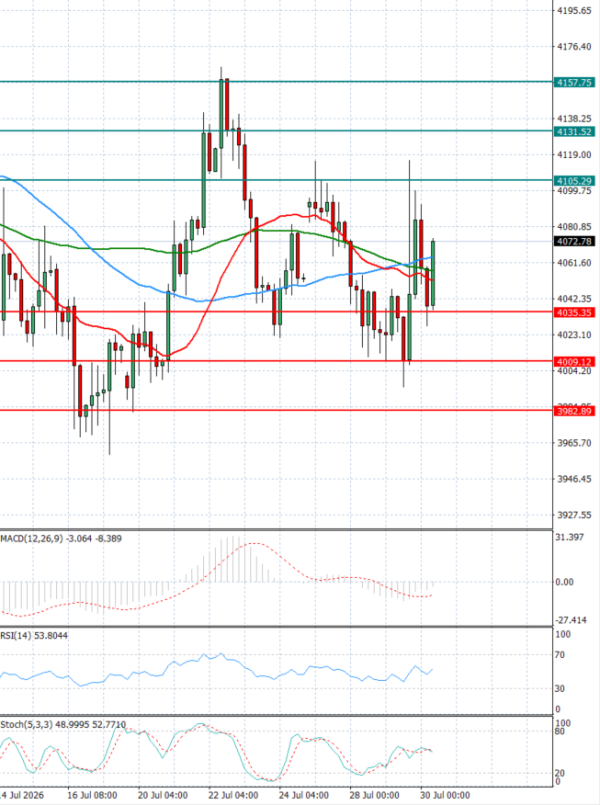600x805 pixels.
Task: Click the 30 Jul 00:00 date marker
Action: tap(445, 795)
